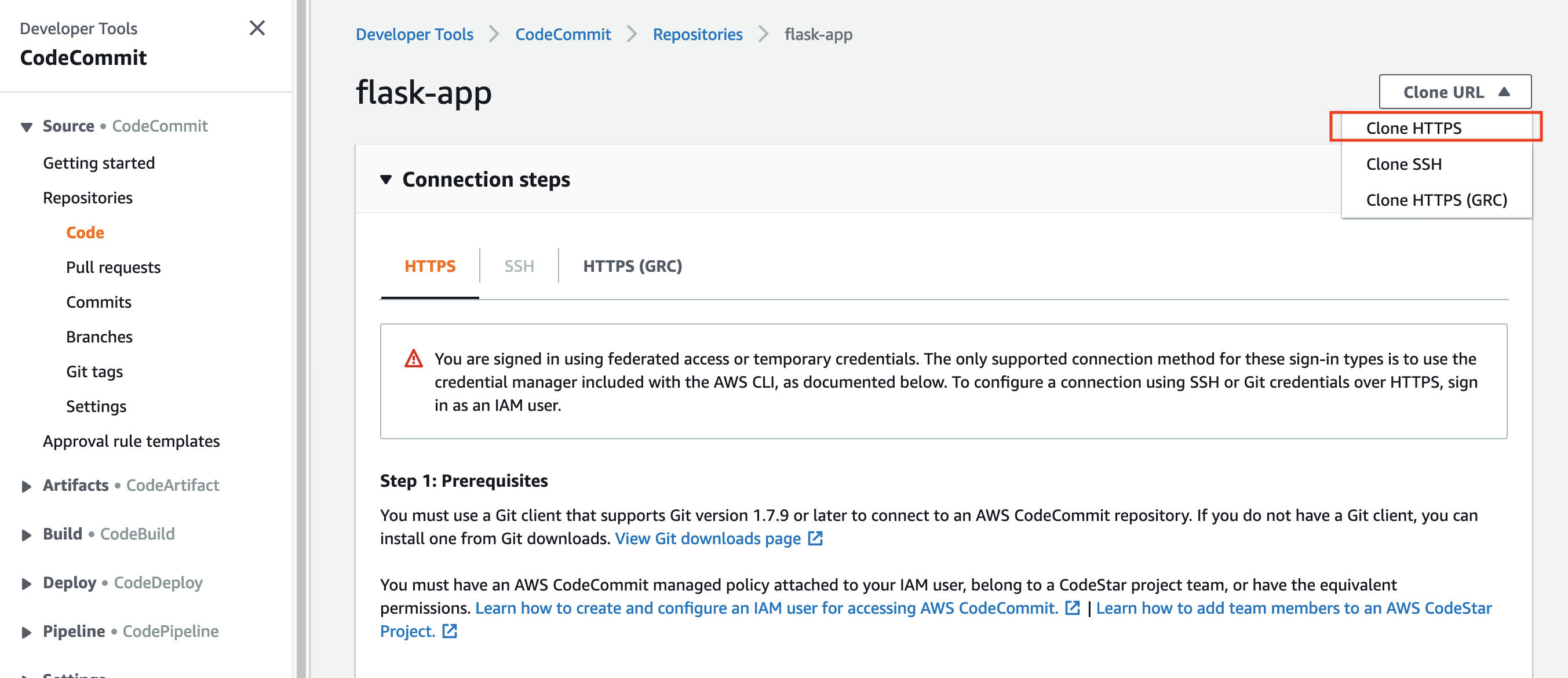Viewport: 1568px width, 678px height.
Task: Click the external-link icon after AWS CodeCommit link
Action: [x=1072, y=608]
